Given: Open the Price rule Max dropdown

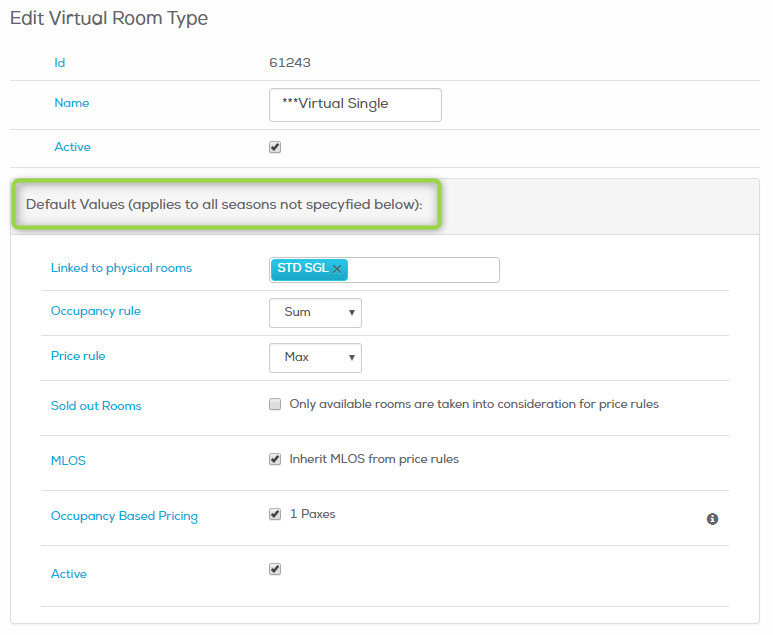Looking at the screenshot, I should [316, 358].
